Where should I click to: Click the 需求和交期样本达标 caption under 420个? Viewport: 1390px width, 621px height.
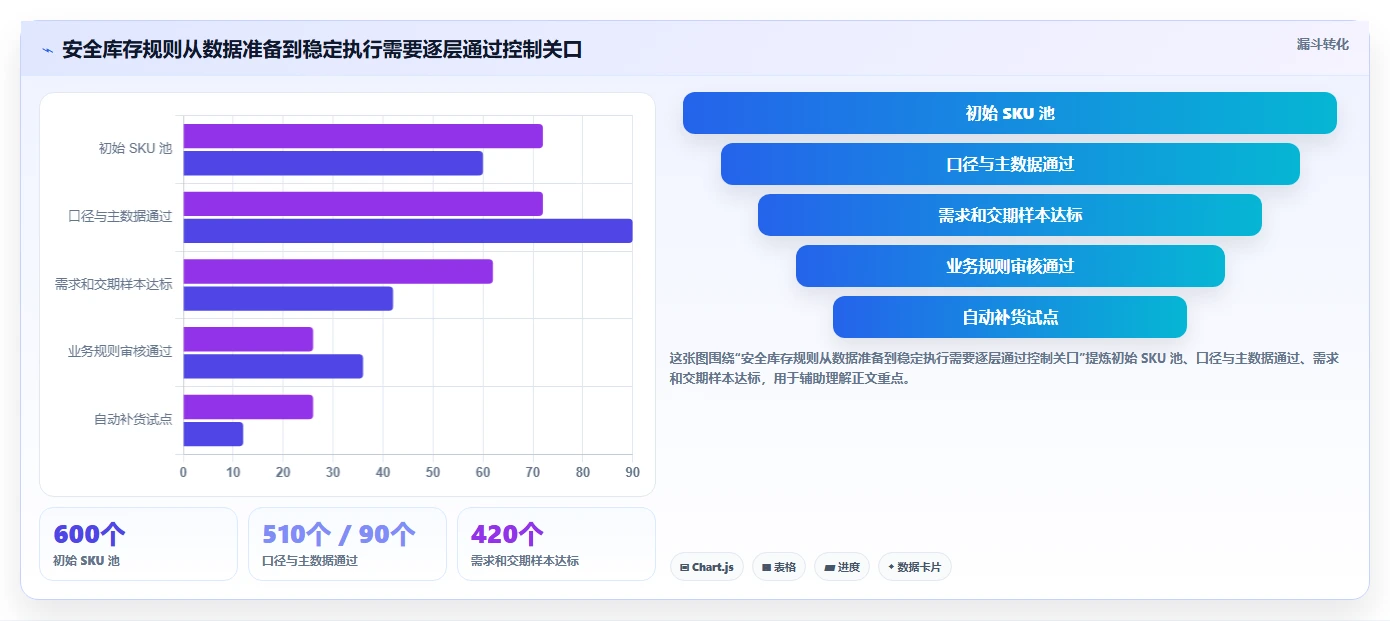tap(525, 561)
